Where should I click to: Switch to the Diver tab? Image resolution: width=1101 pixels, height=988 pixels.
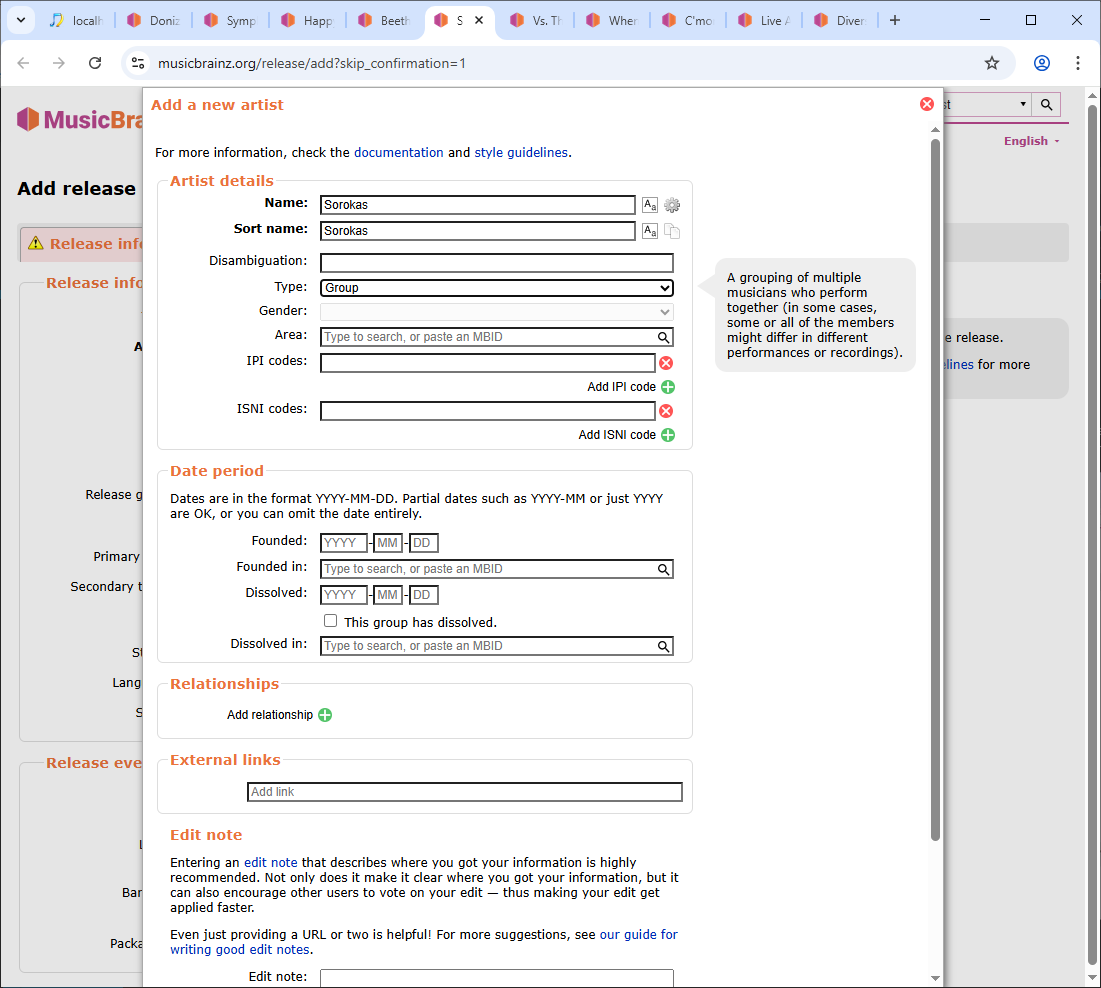click(840, 20)
